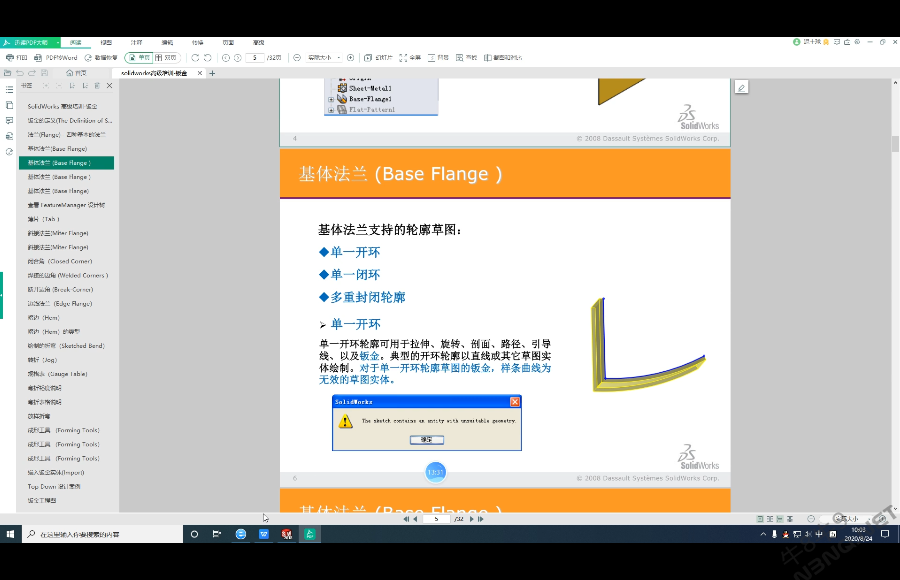Click the refresh sidebar icon
The height and width of the screenshot is (580, 900).
(x=9, y=152)
